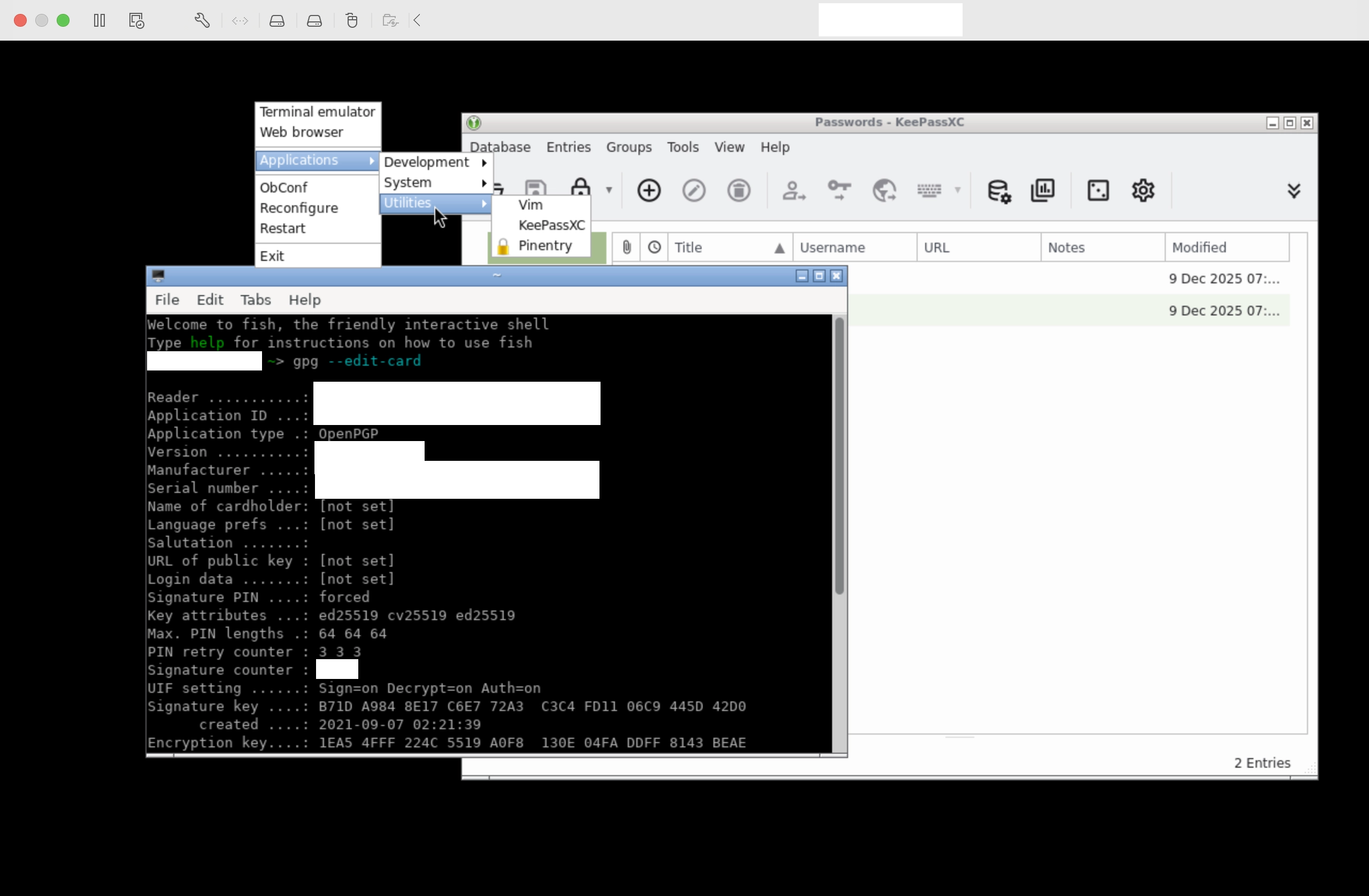Select Reconfigure in the Openbox menu
This screenshot has width=1369, height=896.
pos(298,208)
